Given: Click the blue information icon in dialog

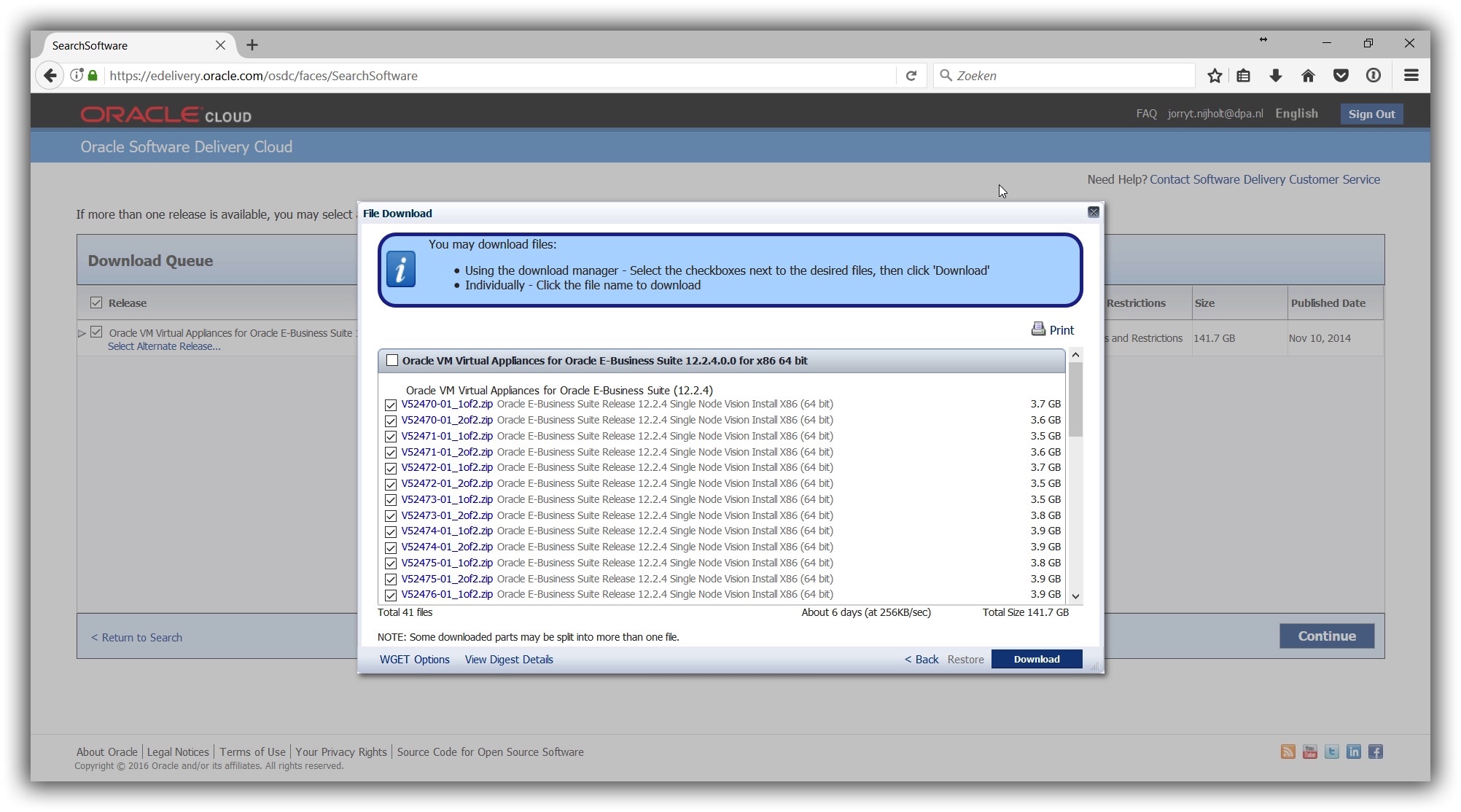Looking at the screenshot, I should point(400,270).
